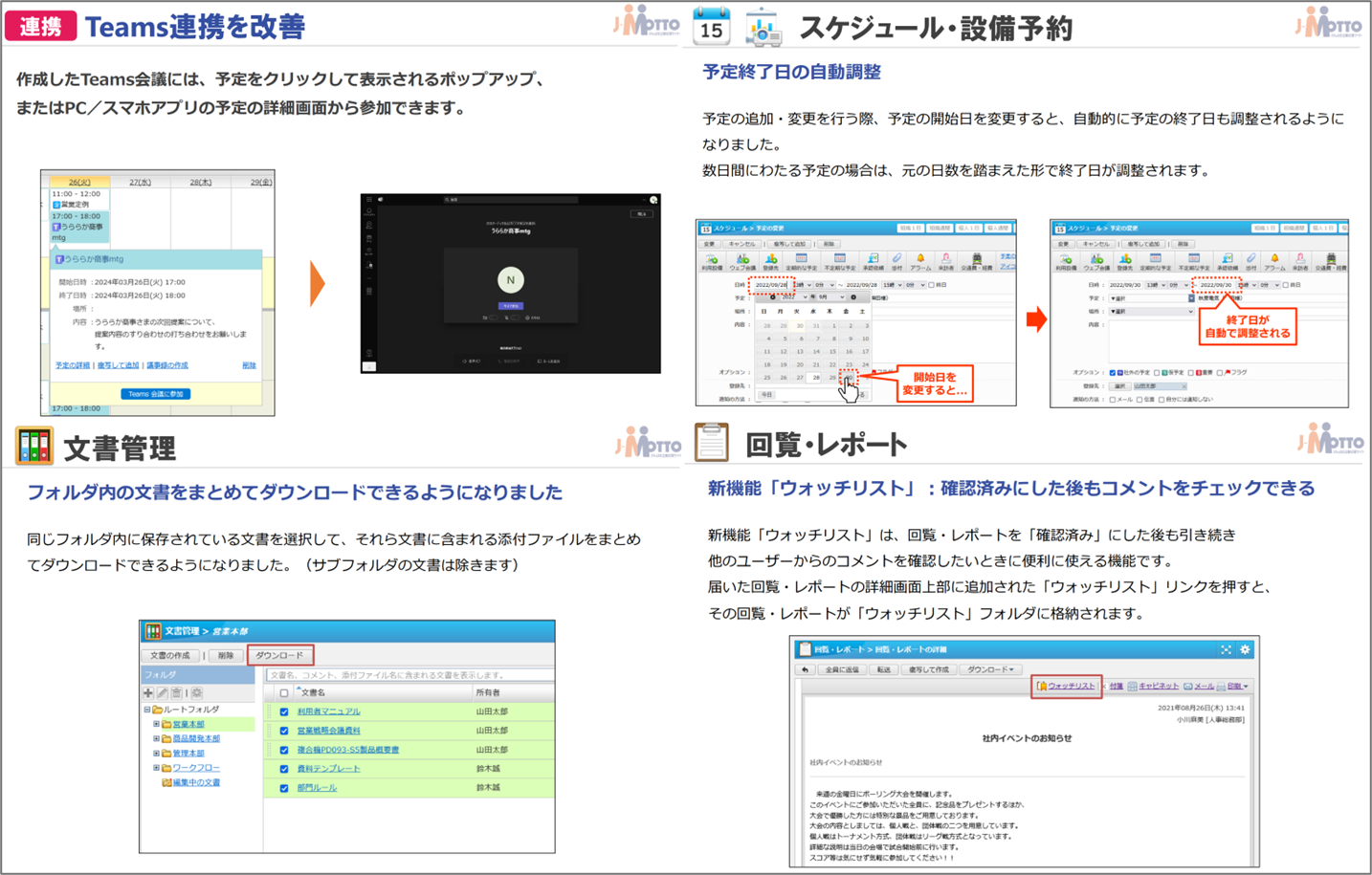
Task: Click the アラーム bell icon
Action: 920,259
